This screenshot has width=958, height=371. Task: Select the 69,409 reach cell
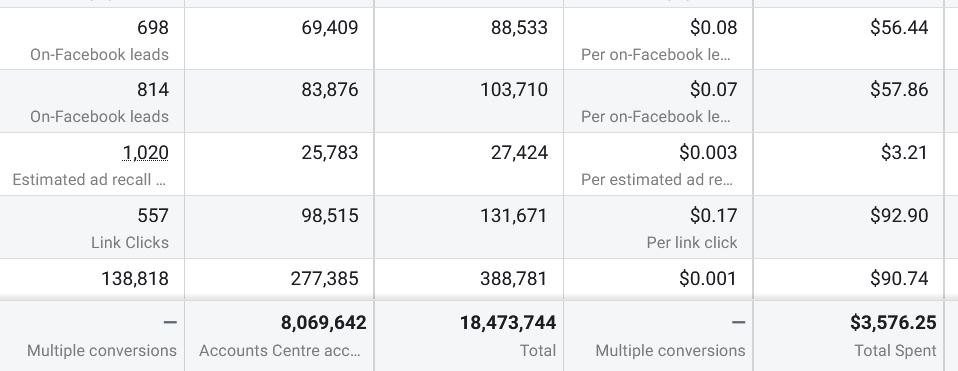[279, 39]
